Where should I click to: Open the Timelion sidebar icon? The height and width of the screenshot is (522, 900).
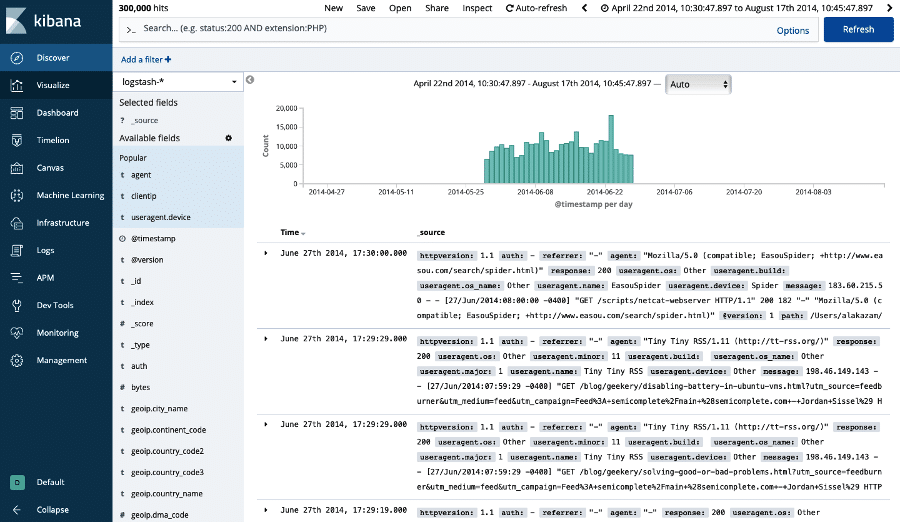[18, 141]
